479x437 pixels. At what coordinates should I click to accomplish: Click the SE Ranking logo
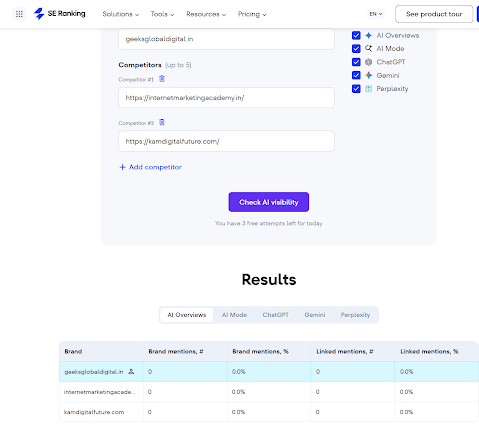point(60,14)
